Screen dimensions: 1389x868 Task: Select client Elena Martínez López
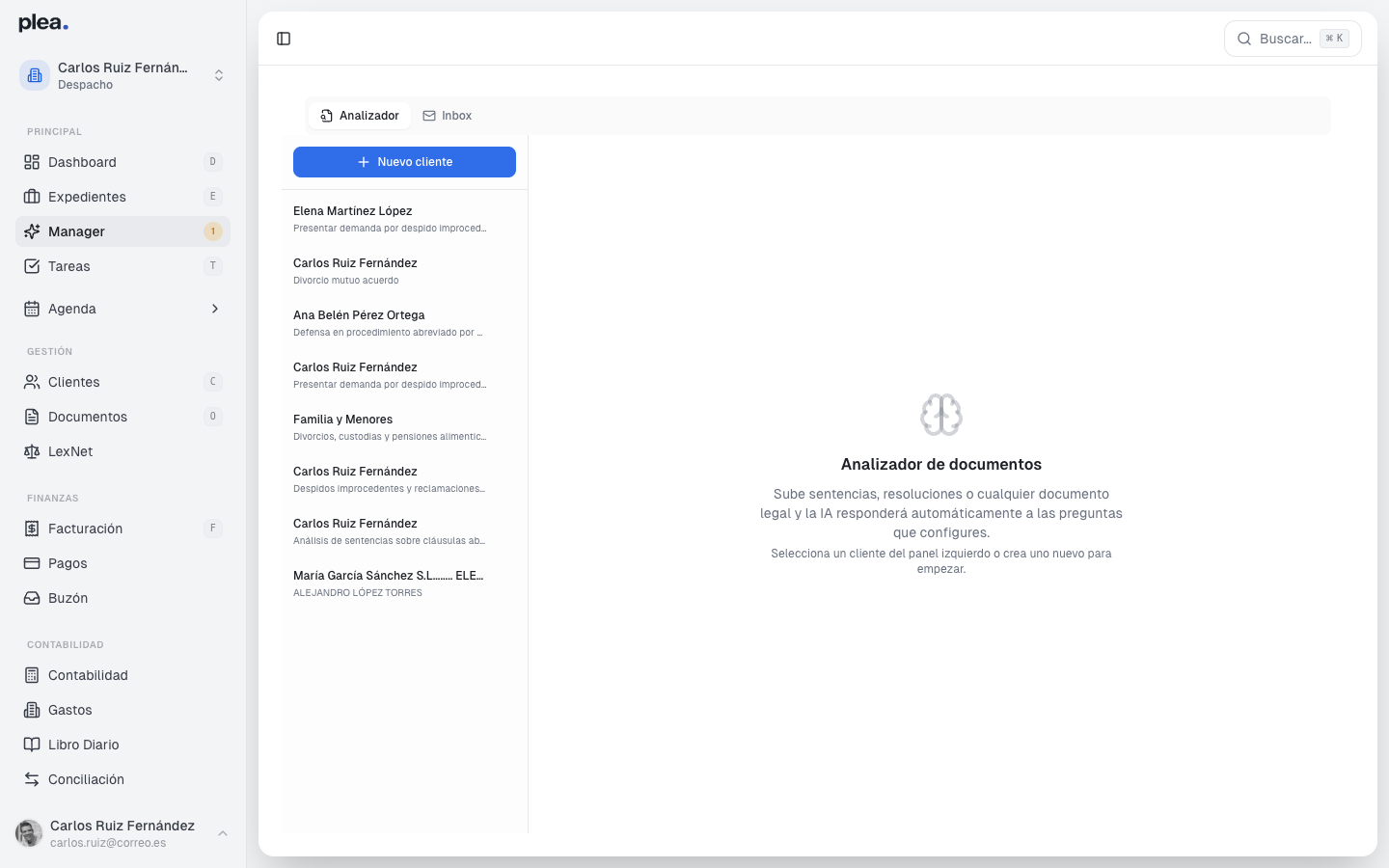(390, 218)
